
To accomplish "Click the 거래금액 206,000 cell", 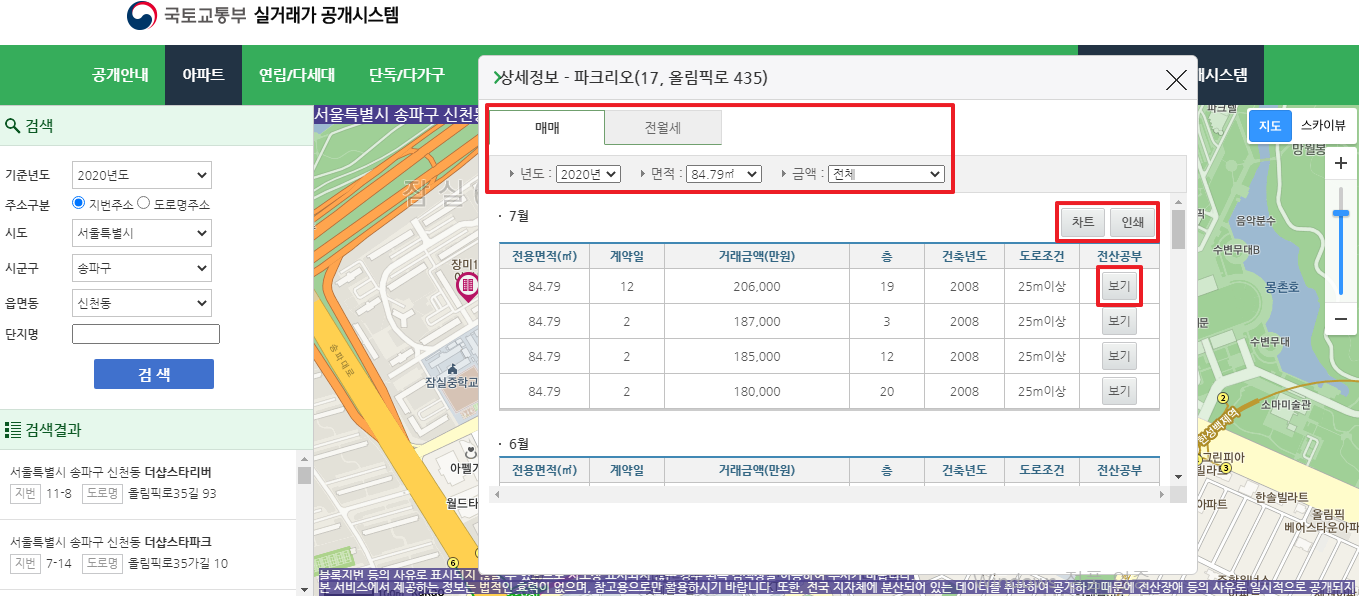I will [756, 287].
